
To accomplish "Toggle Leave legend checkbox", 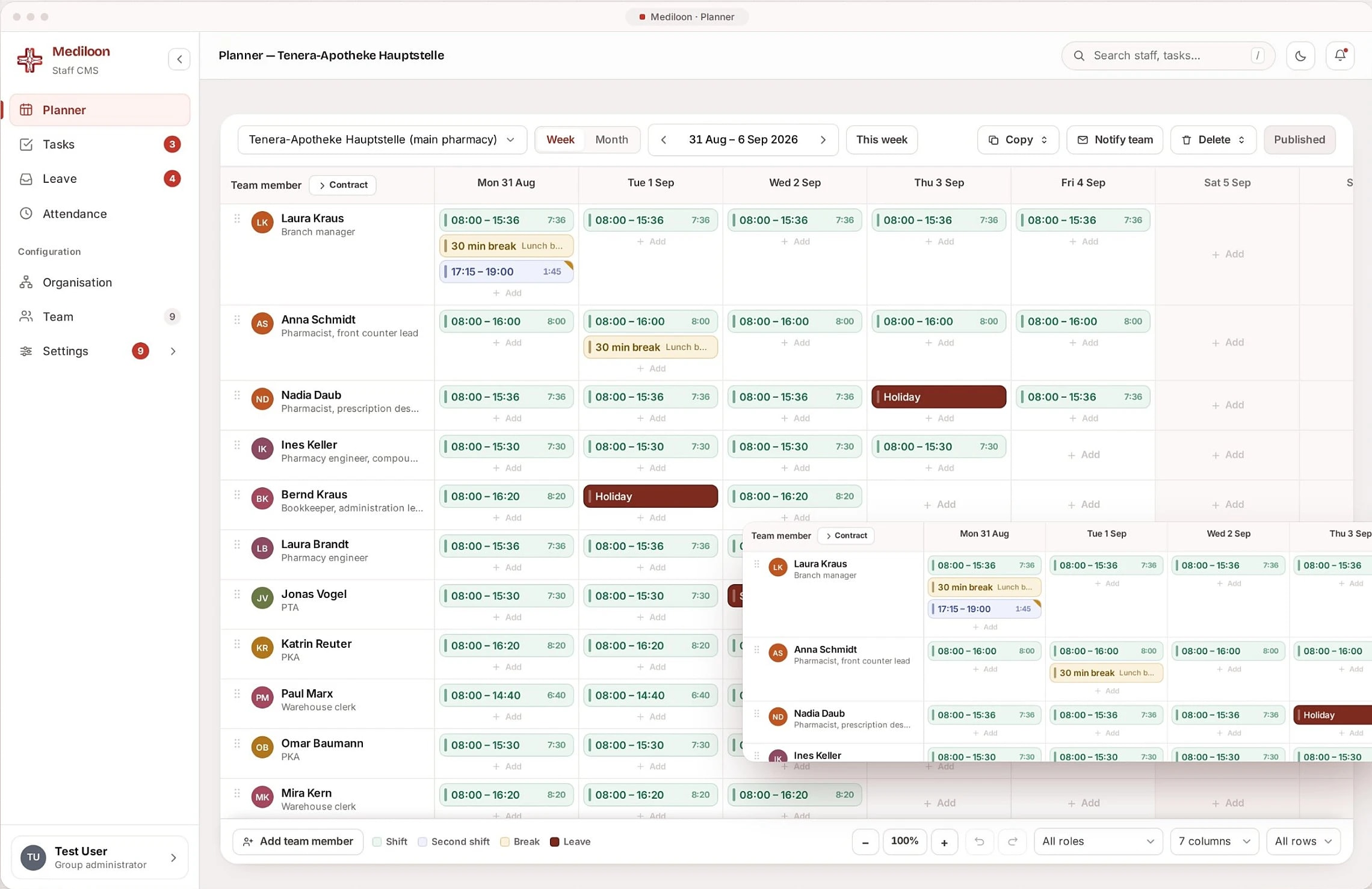I will pyautogui.click(x=554, y=841).
